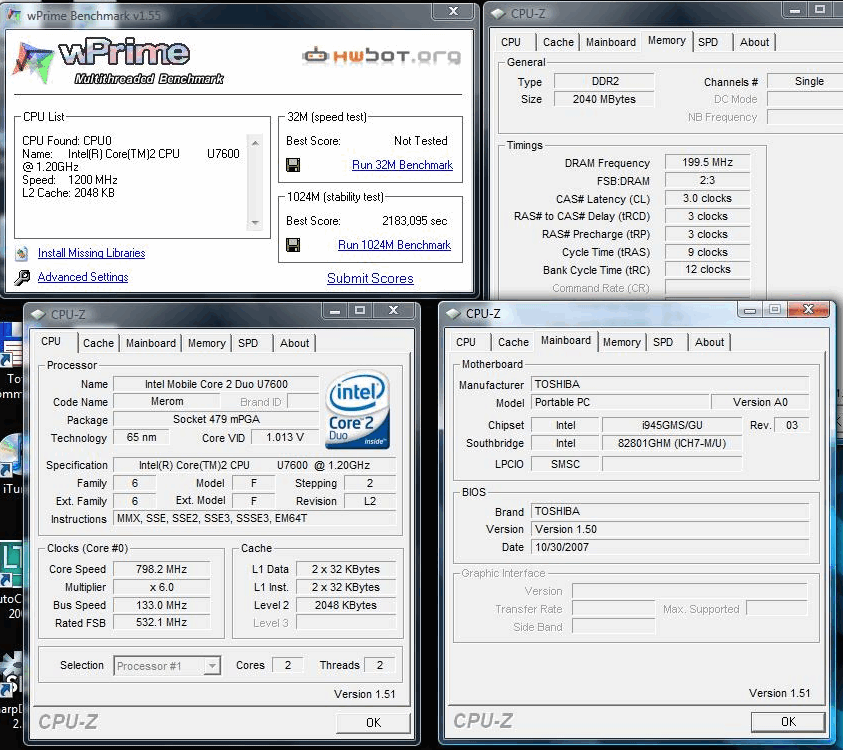Screen dimensions: 843x750
Task: Run the 1024M Benchmark
Action: pos(394,245)
